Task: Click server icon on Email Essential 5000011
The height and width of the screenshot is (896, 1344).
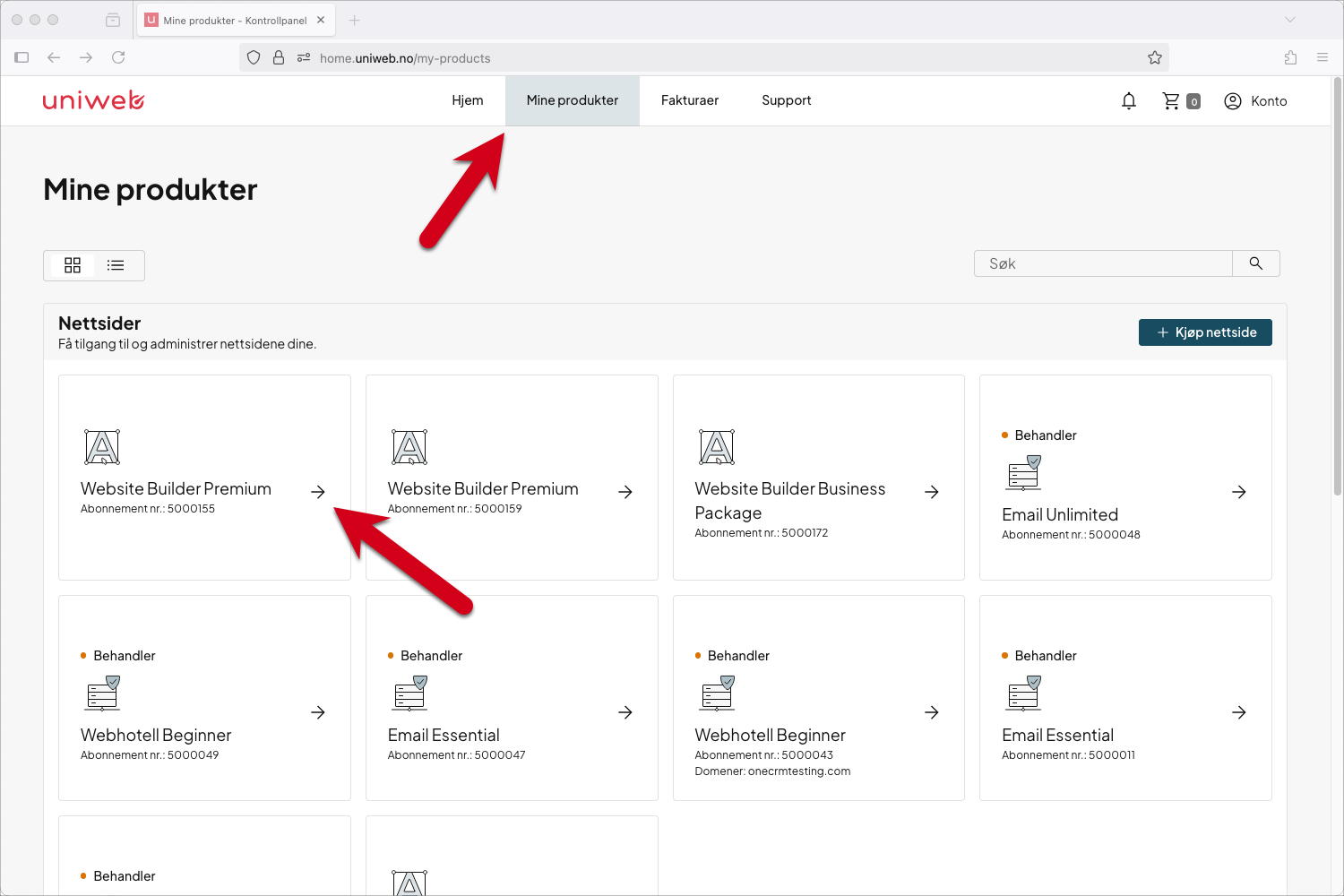Action: [x=1023, y=693]
